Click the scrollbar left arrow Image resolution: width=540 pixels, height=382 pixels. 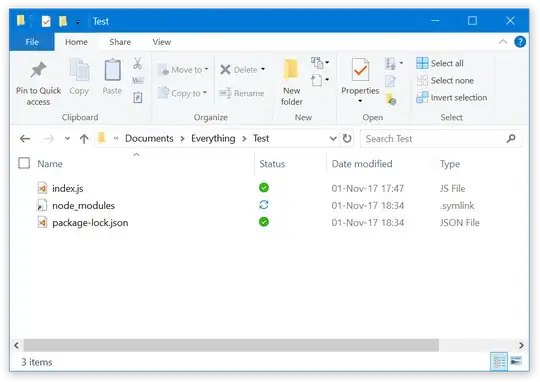click(x=17, y=345)
